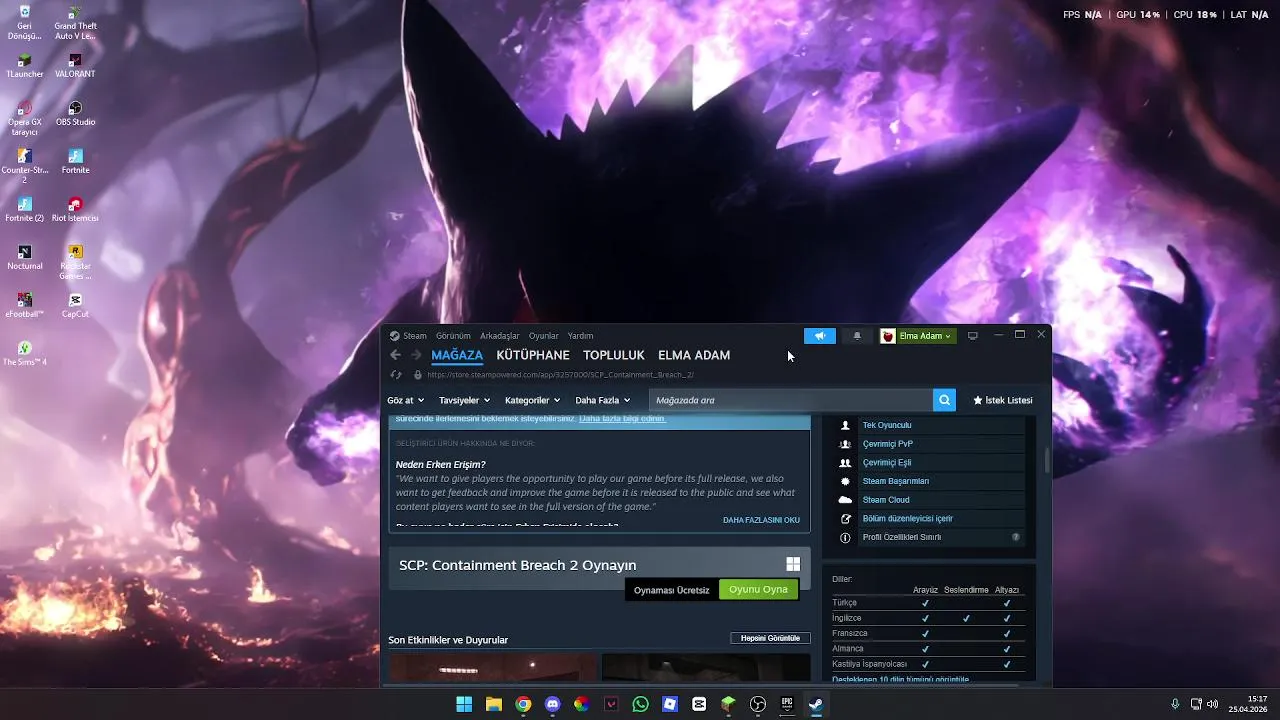The width and height of the screenshot is (1280, 720).
Task: Click the Steam Cloud icon
Action: pos(845,500)
